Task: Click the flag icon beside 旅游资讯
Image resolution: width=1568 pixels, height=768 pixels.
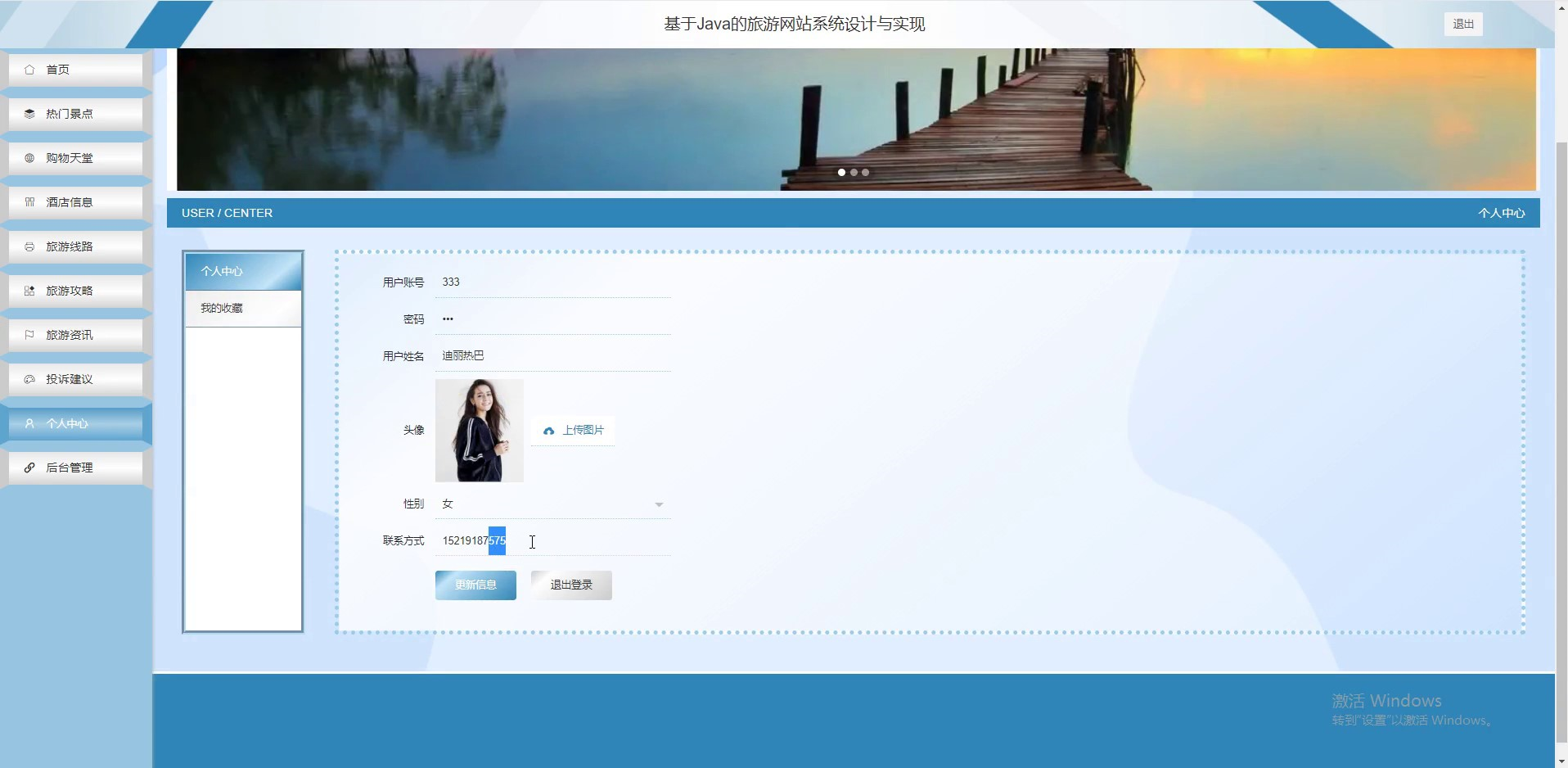Action: tap(29, 335)
